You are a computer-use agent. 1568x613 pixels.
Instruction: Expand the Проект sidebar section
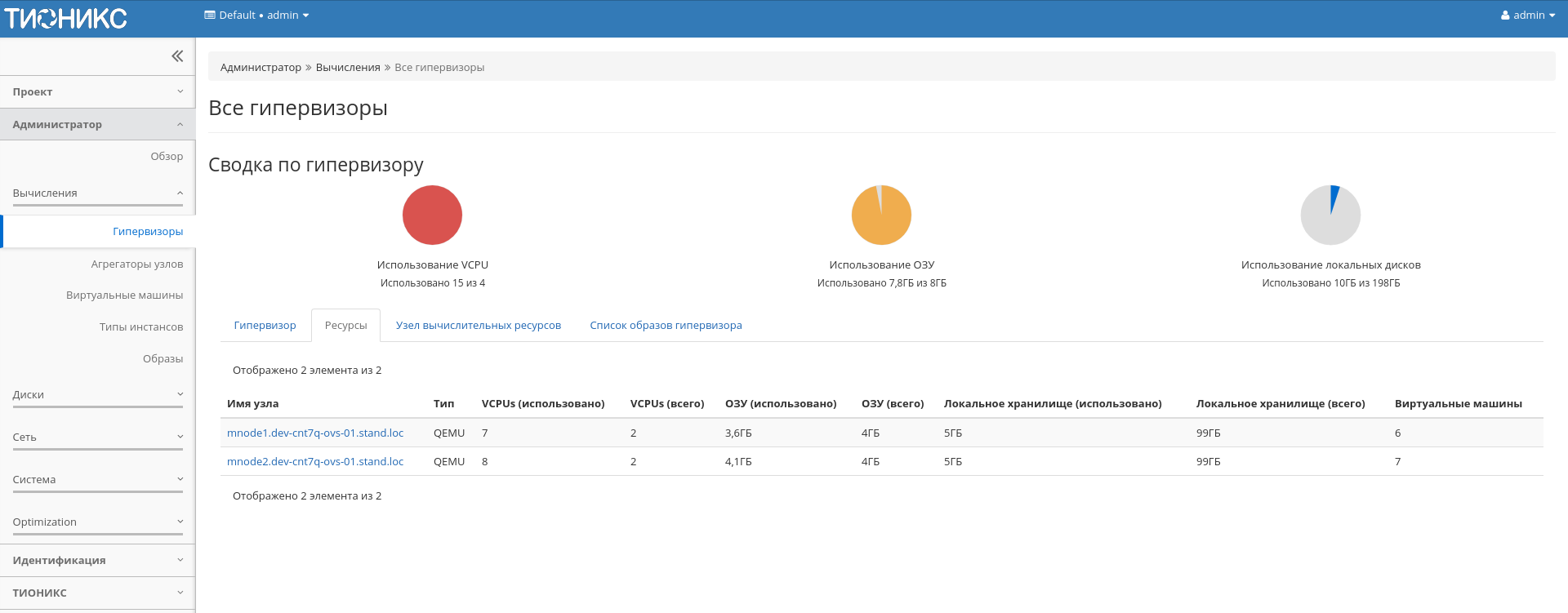[97, 92]
